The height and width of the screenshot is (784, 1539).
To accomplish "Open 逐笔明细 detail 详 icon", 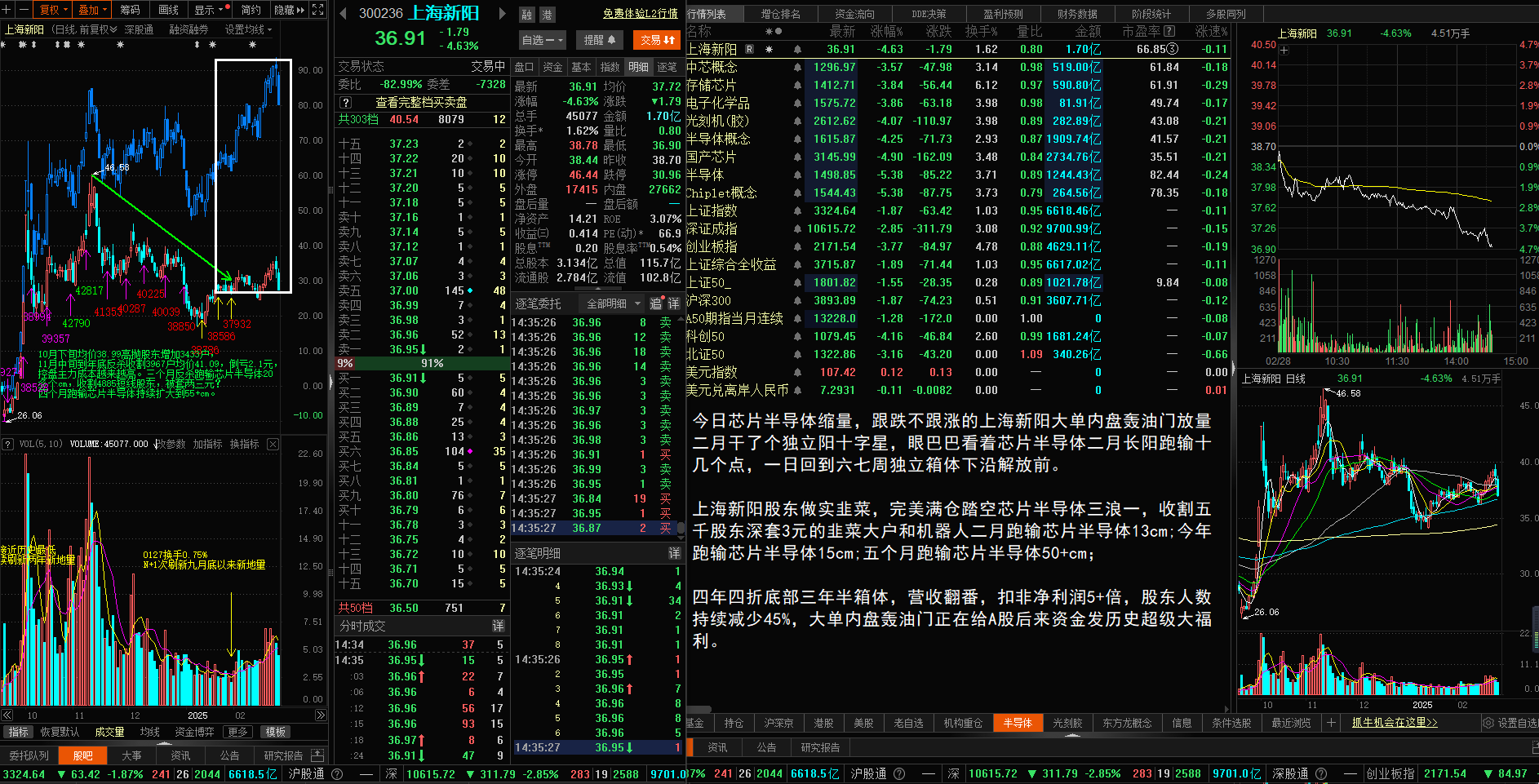I will tap(674, 553).
